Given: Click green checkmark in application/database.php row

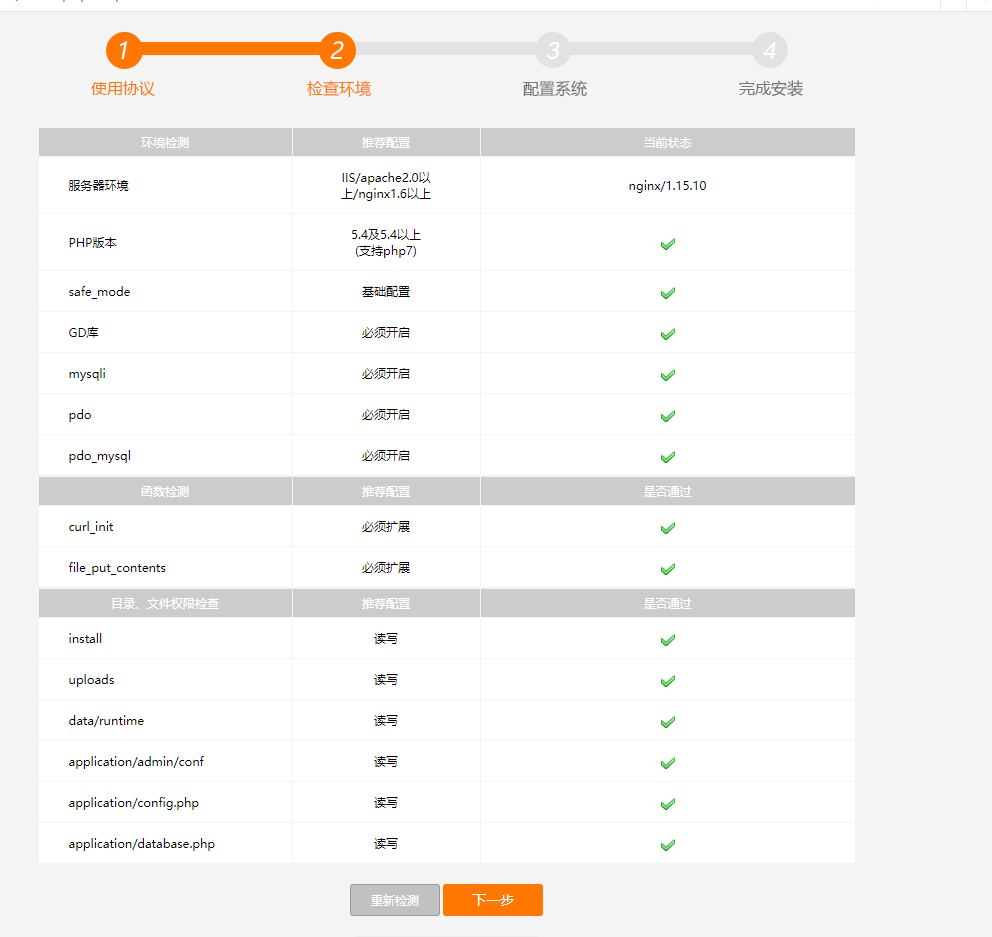Looking at the screenshot, I should click(x=667, y=845).
